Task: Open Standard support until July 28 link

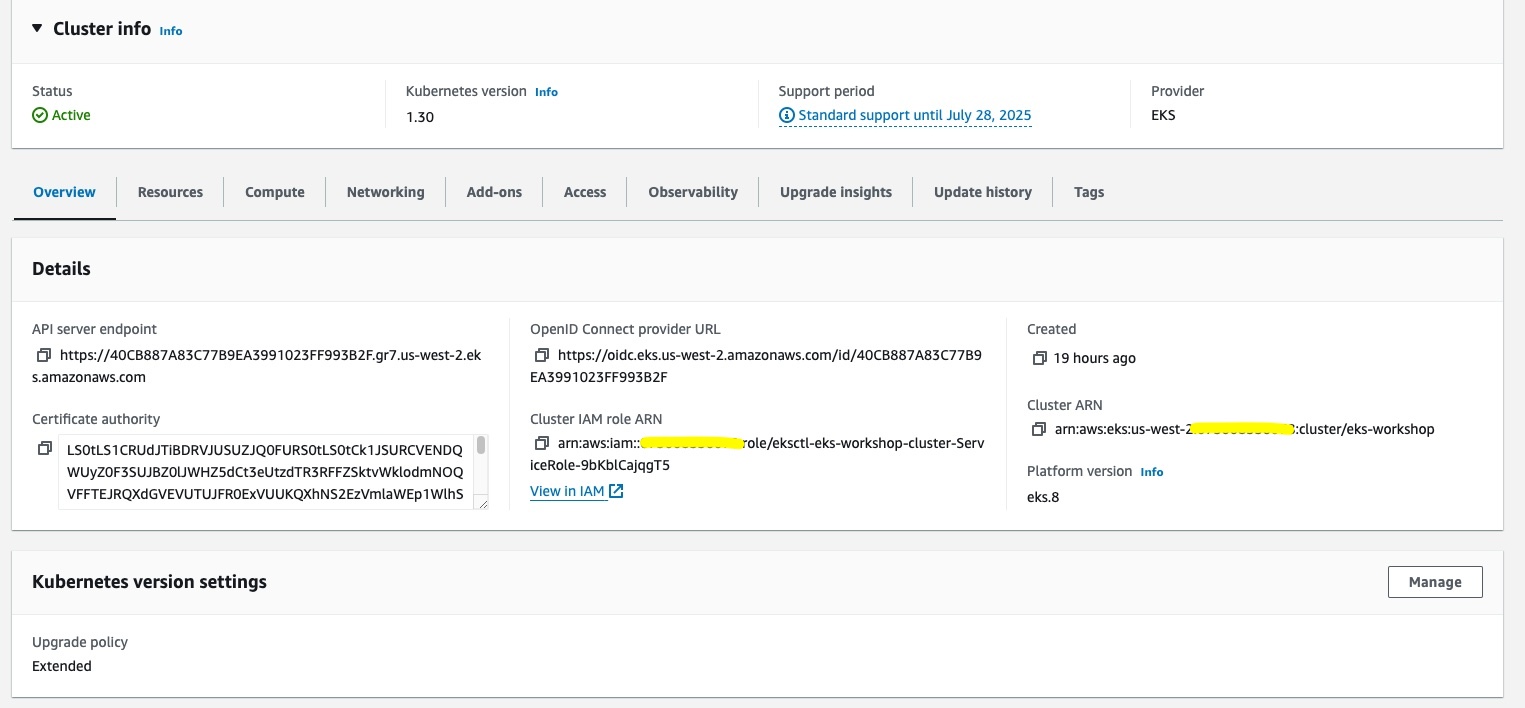Action: point(914,116)
